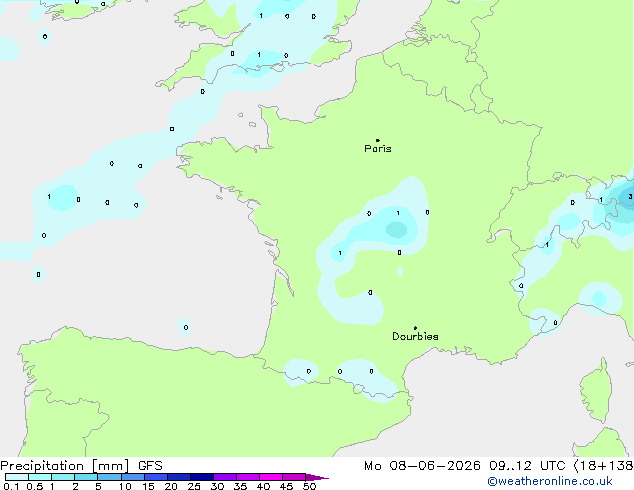This screenshot has height=490, width=634.
Task: Click the '0.1' legend scale label
Action: (11, 486)
